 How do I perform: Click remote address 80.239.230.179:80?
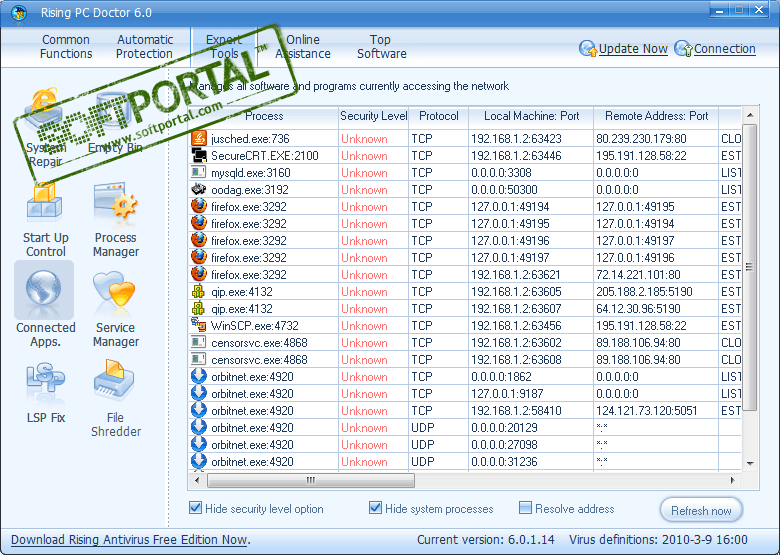click(641, 139)
